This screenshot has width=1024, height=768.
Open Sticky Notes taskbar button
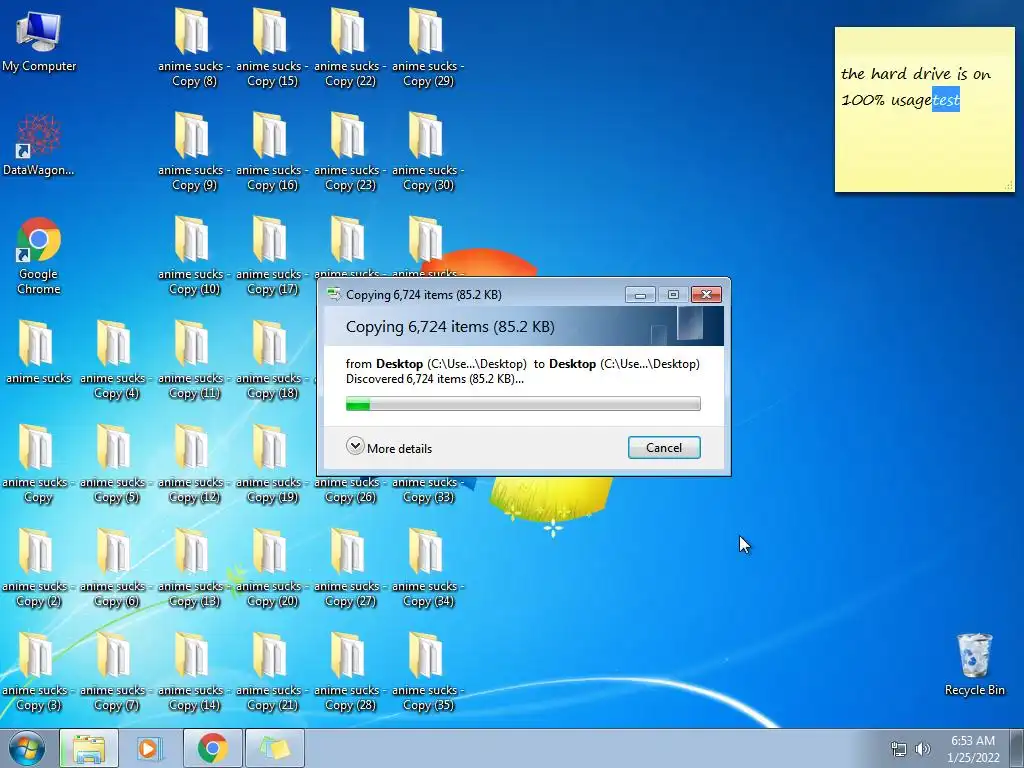click(x=275, y=748)
